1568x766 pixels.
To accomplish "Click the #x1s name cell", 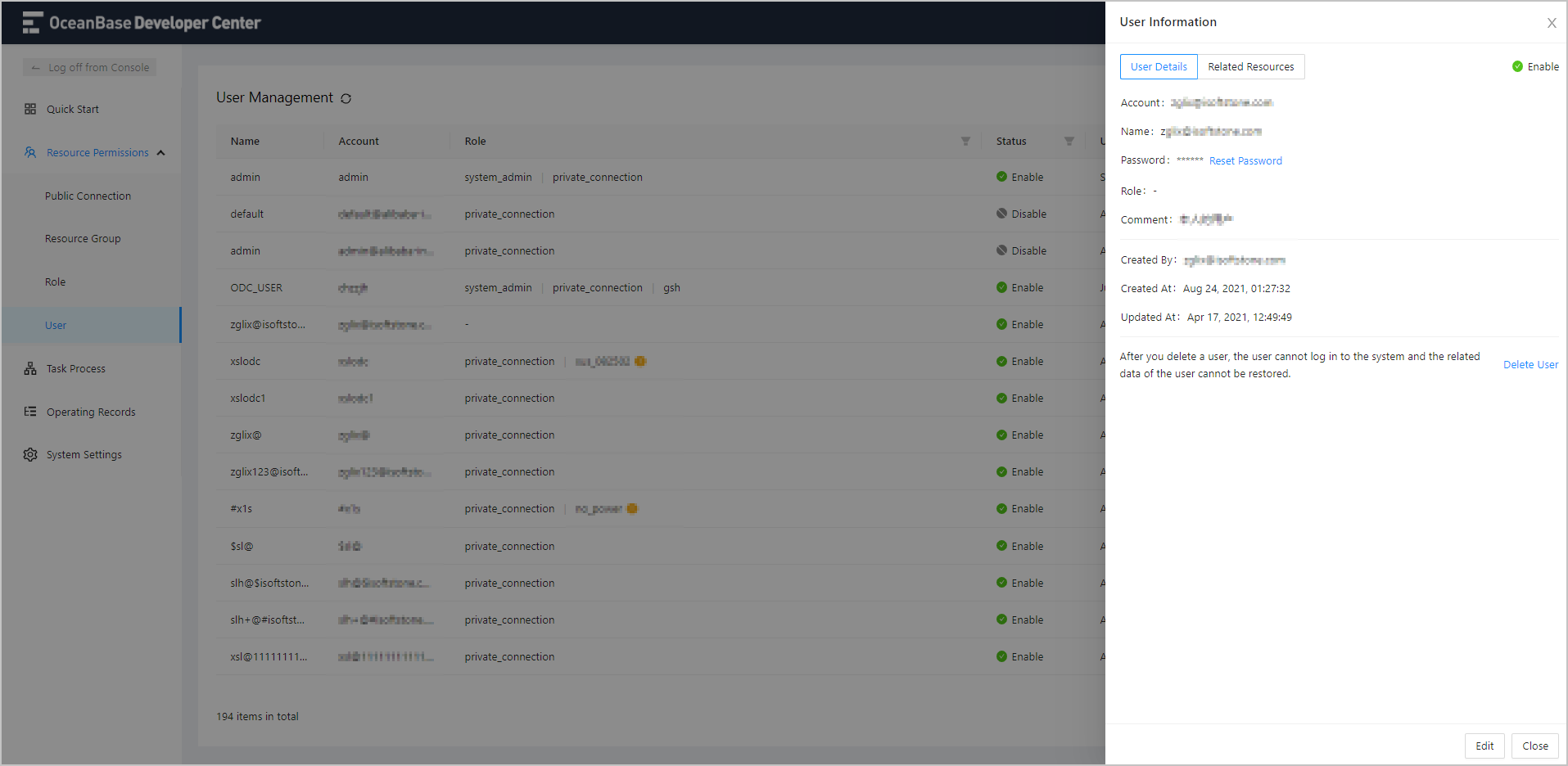I will coord(242,508).
